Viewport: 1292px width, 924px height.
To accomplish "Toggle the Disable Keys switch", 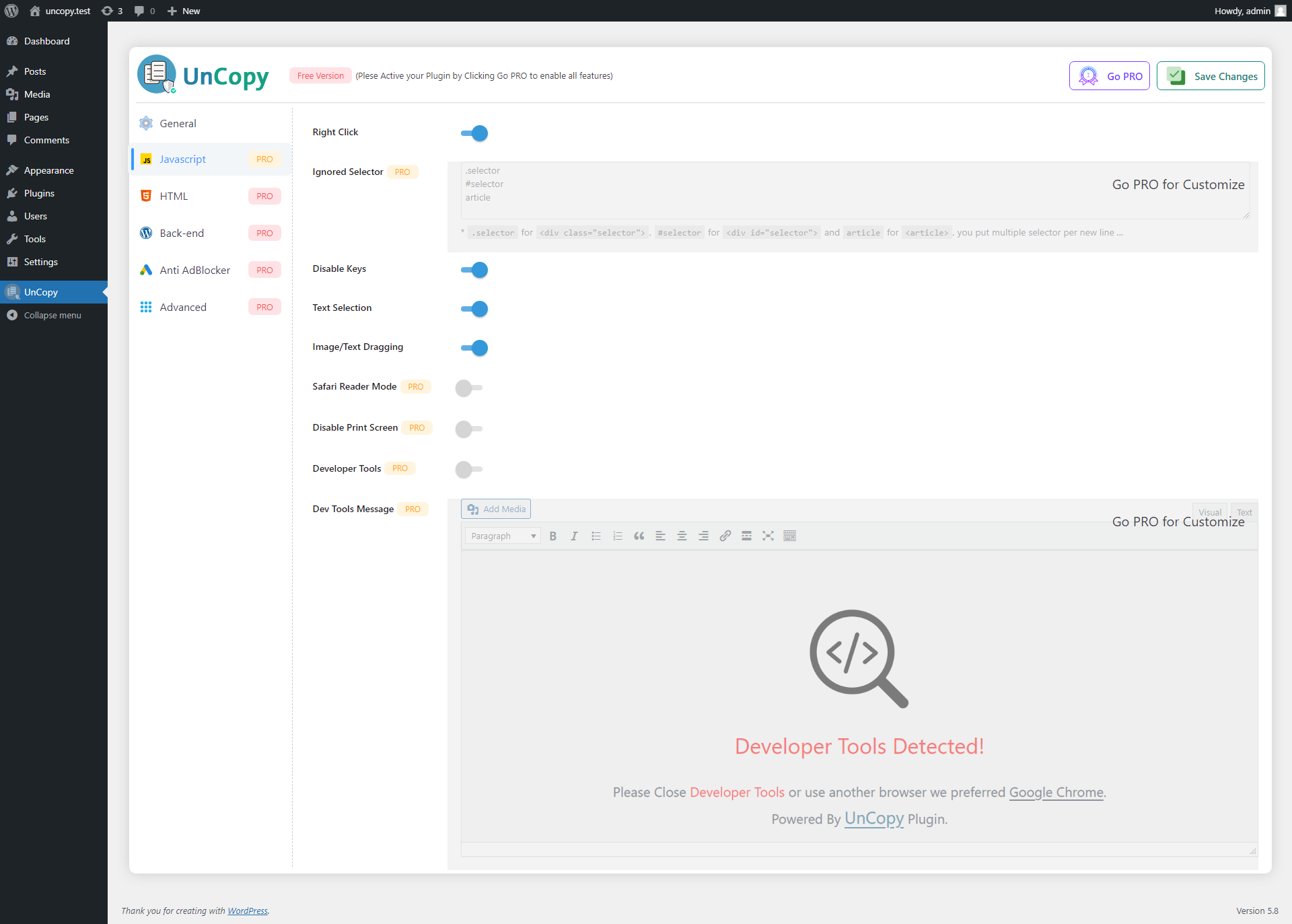I will 474,270.
